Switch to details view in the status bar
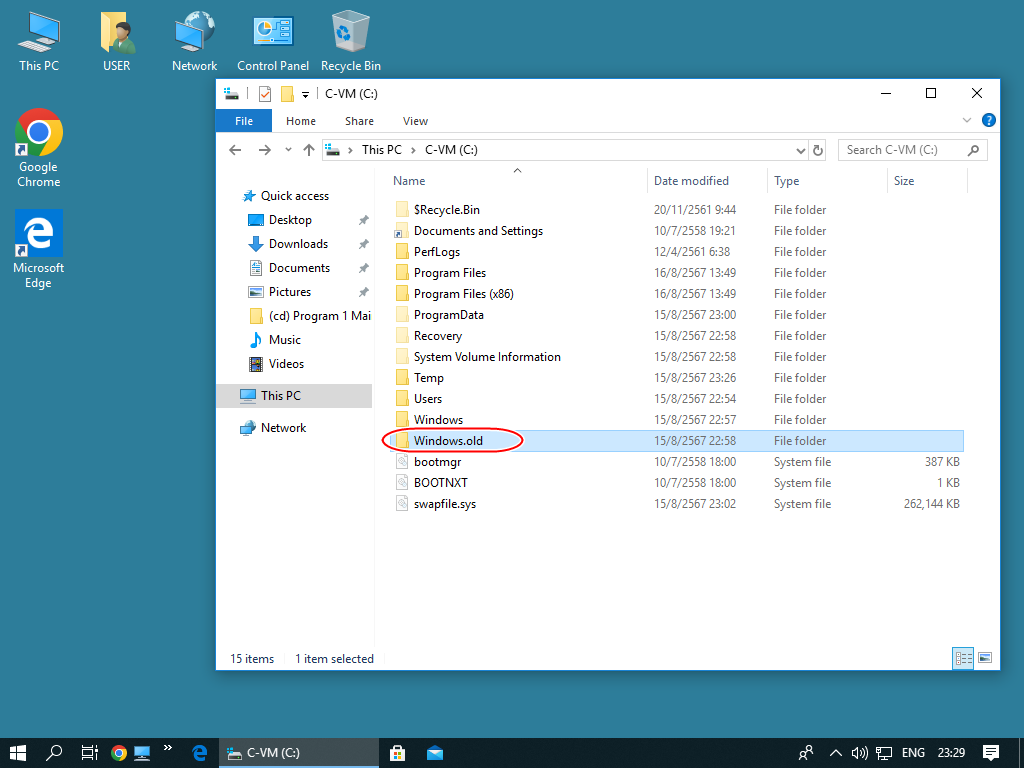The width and height of the screenshot is (1024, 768). [x=964, y=658]
